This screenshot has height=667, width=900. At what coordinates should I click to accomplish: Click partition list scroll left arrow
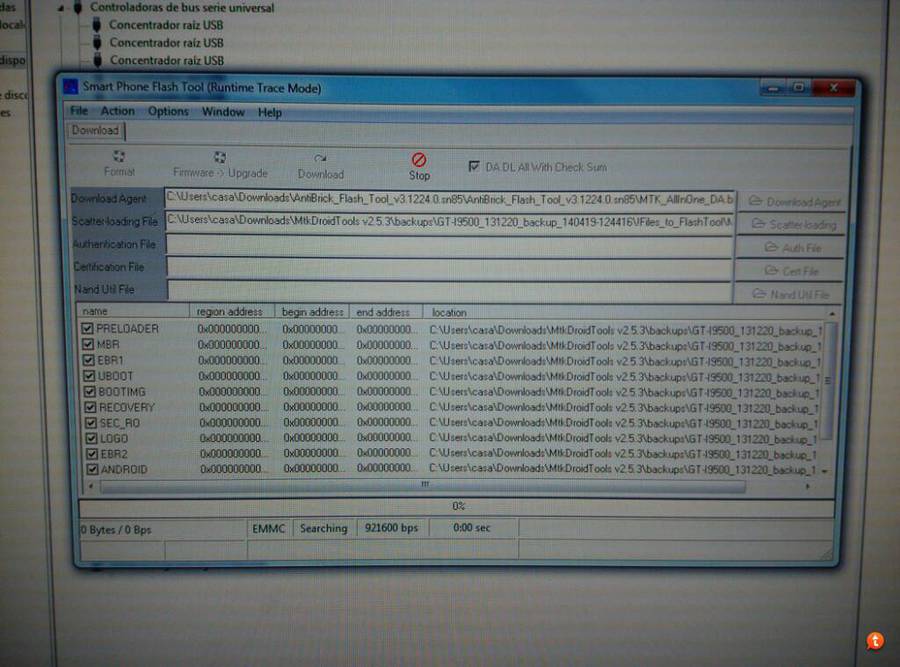point(91,486)
